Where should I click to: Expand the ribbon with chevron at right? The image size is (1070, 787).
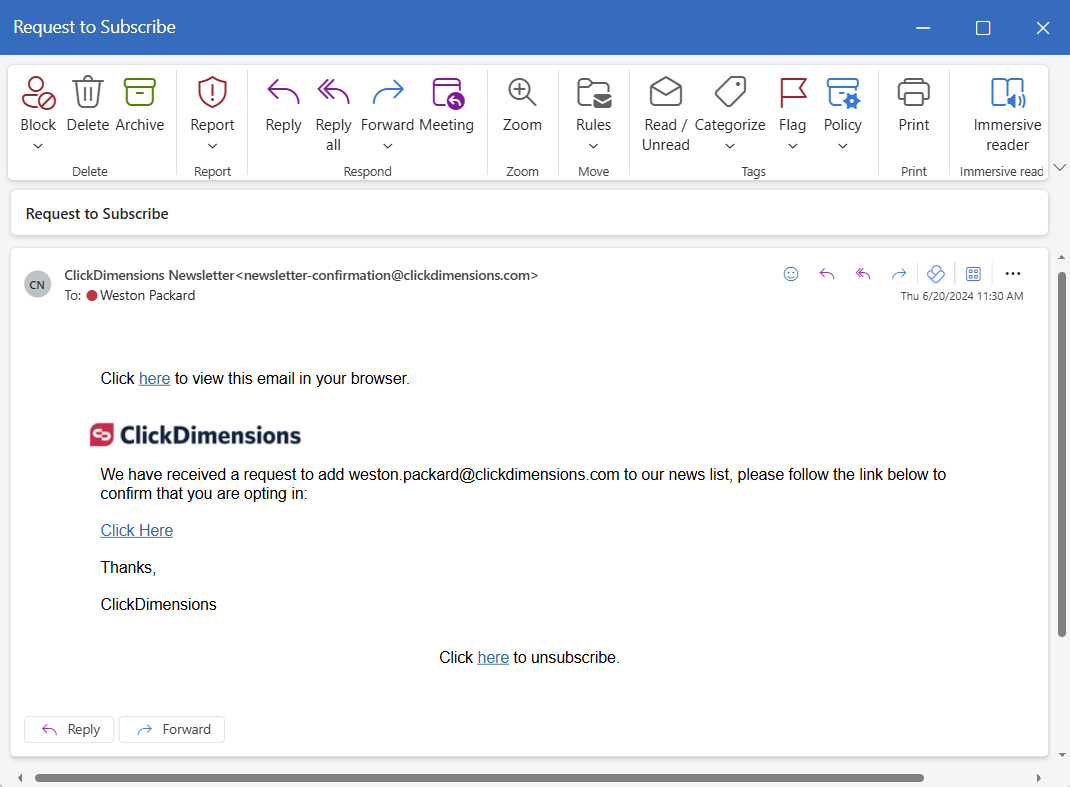click(1059, 167)
